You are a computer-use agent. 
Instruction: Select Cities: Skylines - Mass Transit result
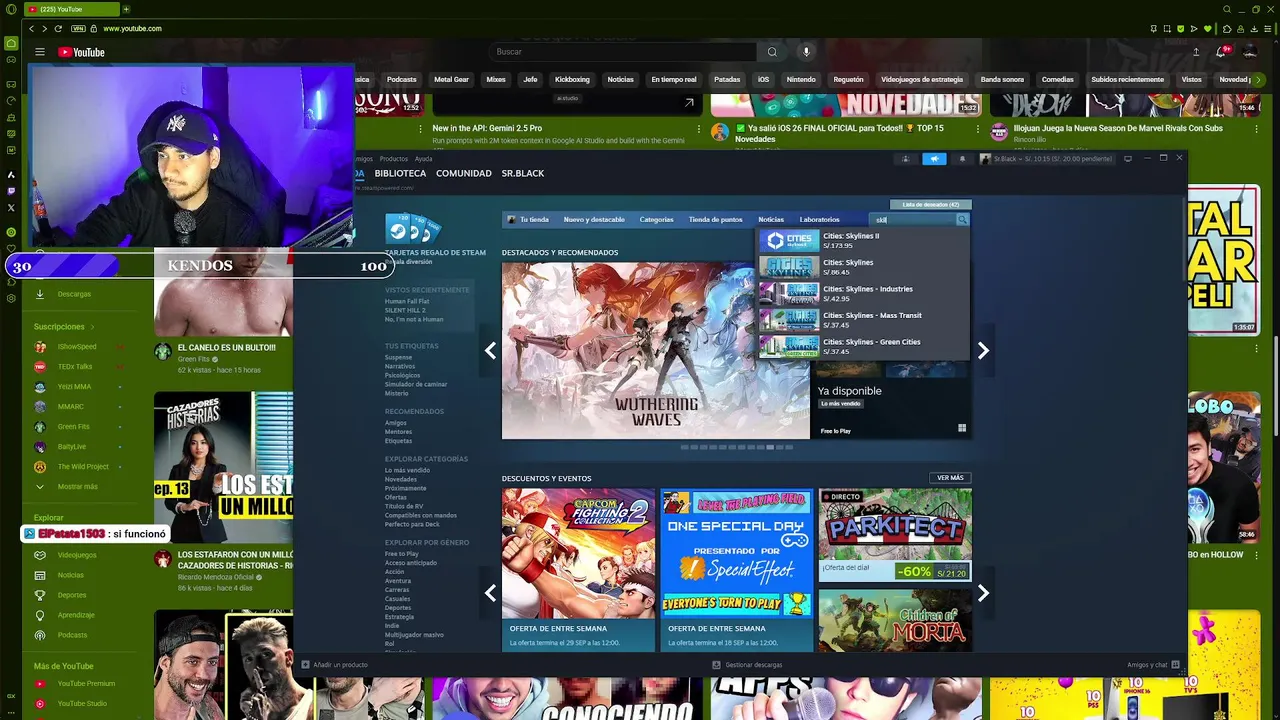863,320
